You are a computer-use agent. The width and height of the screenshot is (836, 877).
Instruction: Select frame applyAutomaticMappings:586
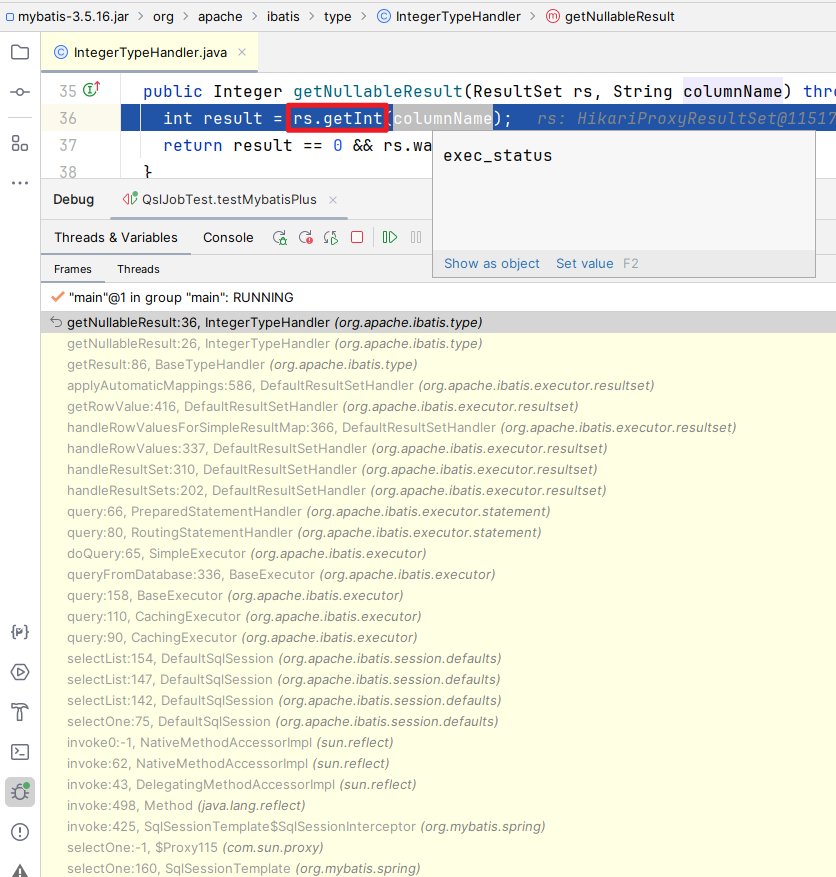pos(438,385)
